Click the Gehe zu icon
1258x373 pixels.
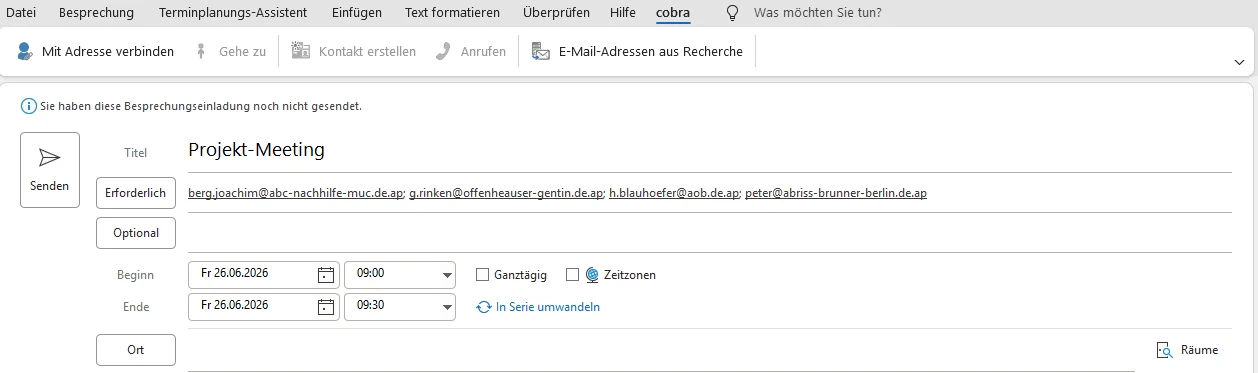[201, 51]
